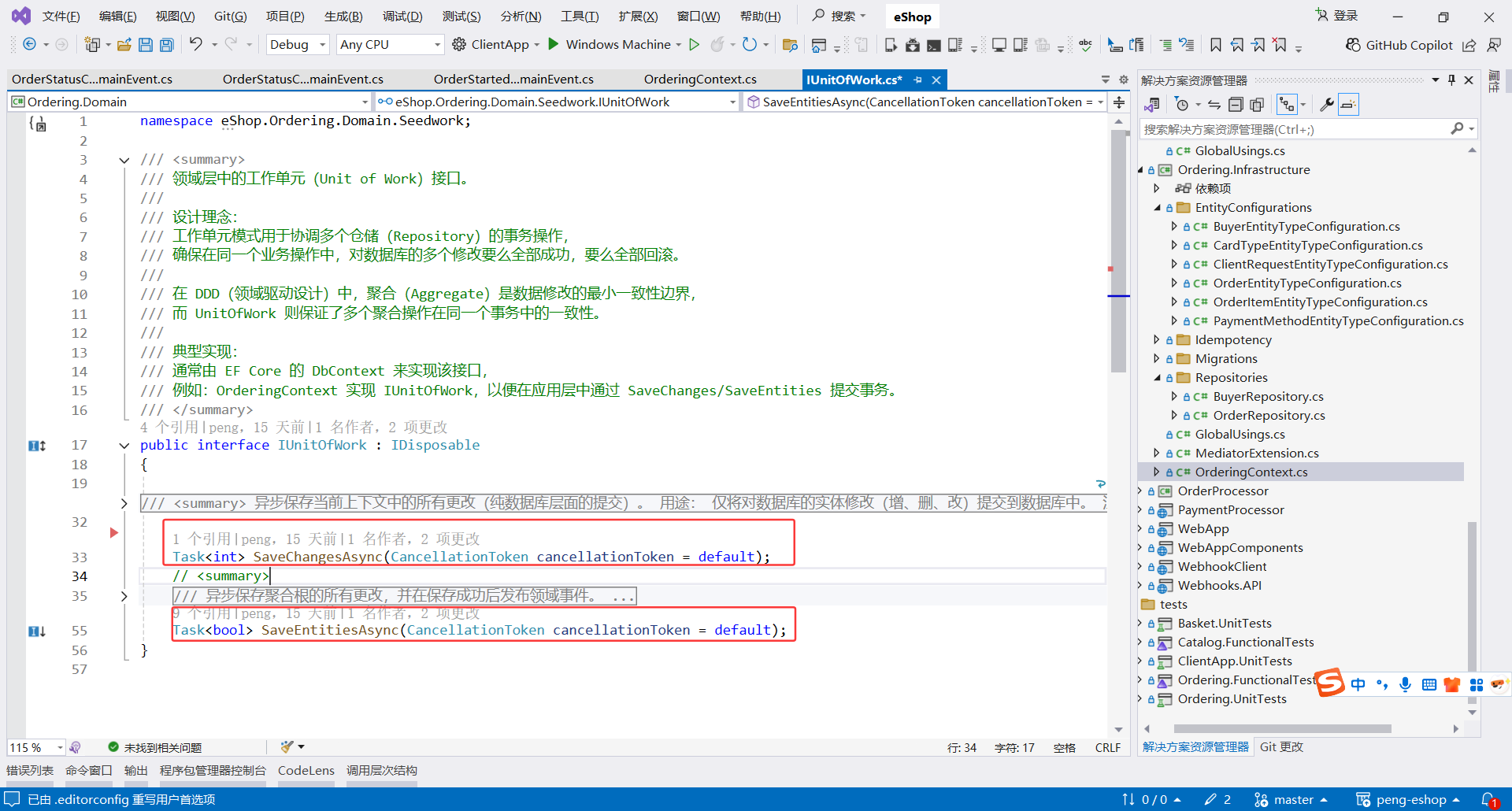Click the peng-eshop repository button

click(x=1407, y=799)
